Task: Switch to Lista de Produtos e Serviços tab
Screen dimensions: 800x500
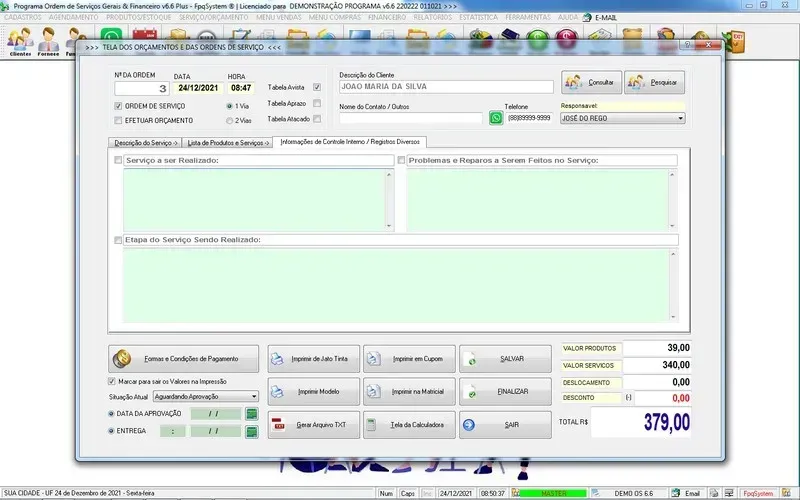Action: point(229,143)
